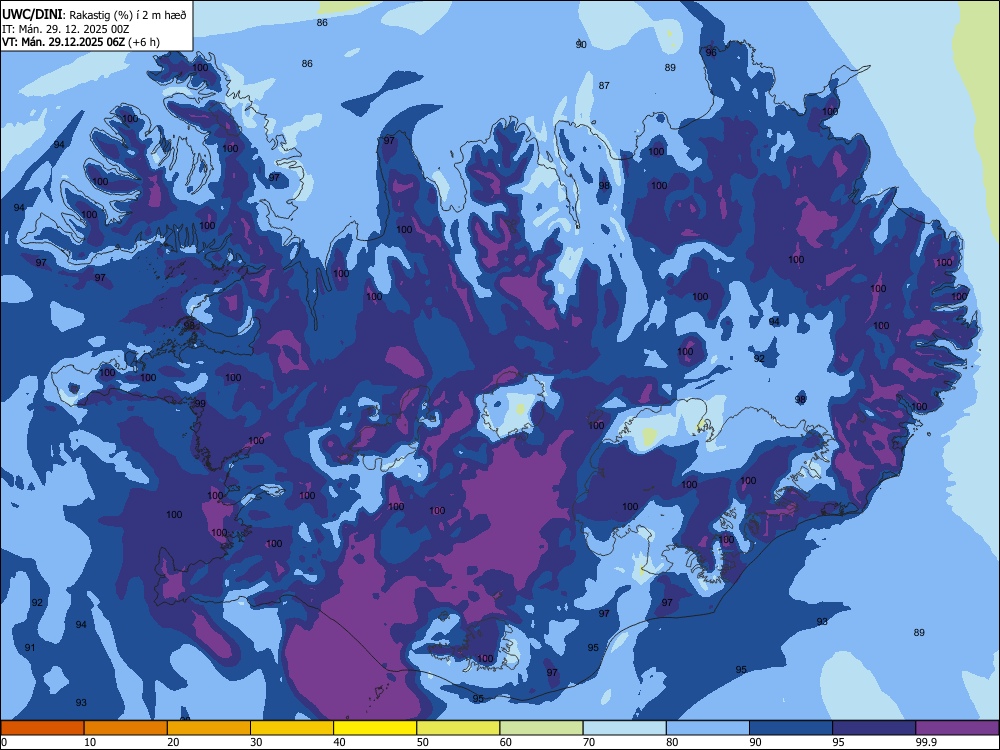Viewport: 1000px width, 750px height.
Task: Pick the 80–90 light blue legend swatch
Action: tap(708, 728)
